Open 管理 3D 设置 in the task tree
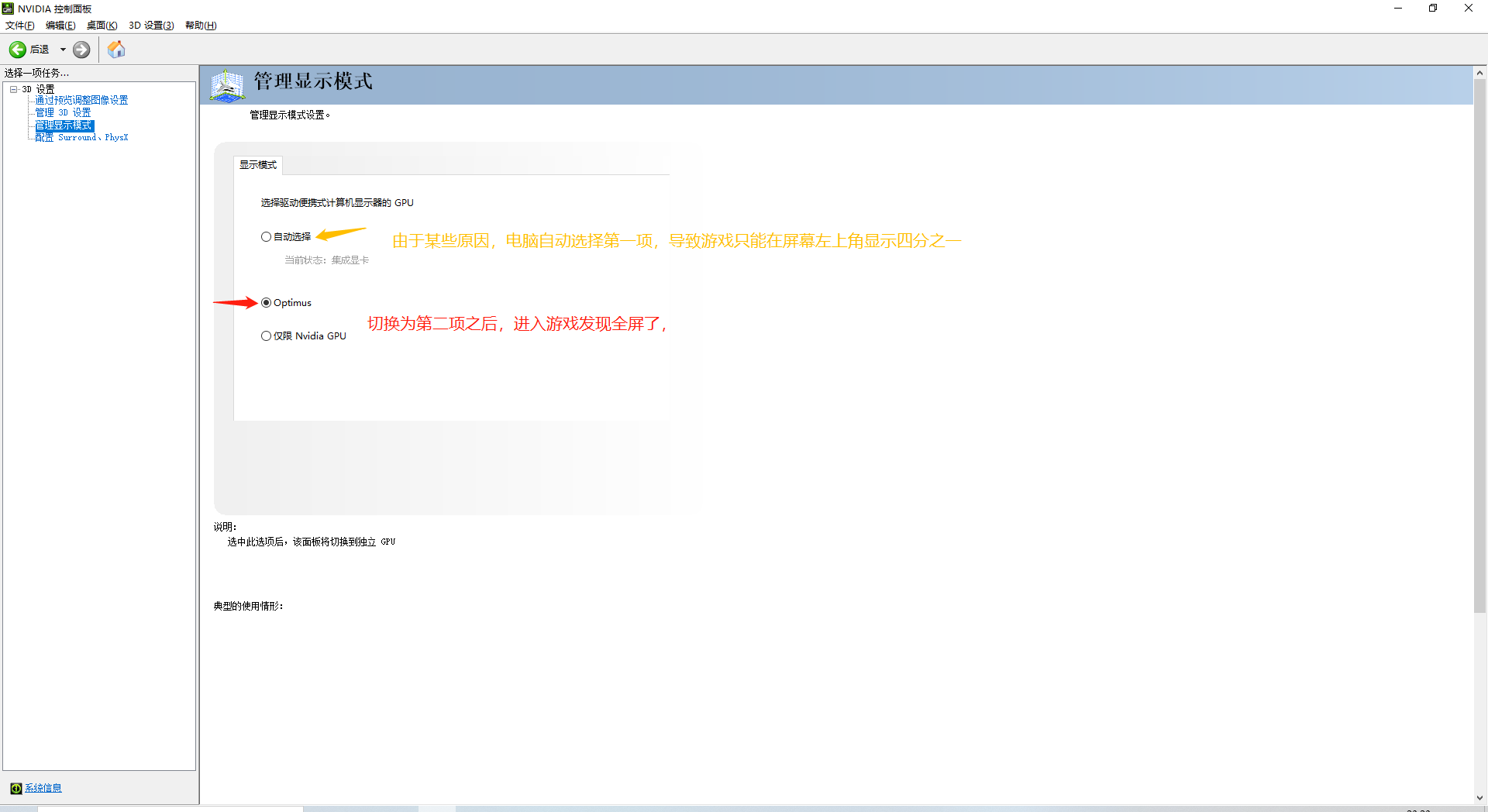 click(x=63, y=113)
